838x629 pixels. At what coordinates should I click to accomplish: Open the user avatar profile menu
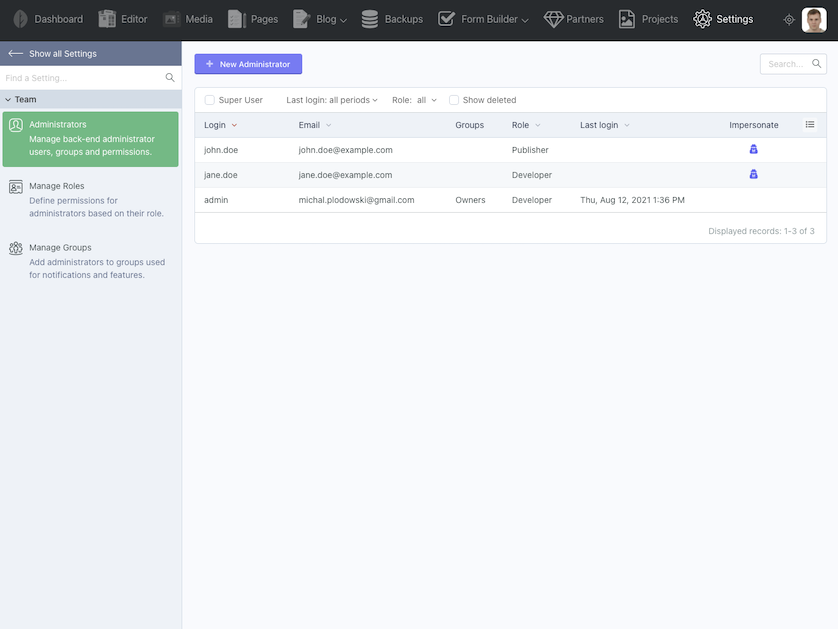click(x=814, y=20)
